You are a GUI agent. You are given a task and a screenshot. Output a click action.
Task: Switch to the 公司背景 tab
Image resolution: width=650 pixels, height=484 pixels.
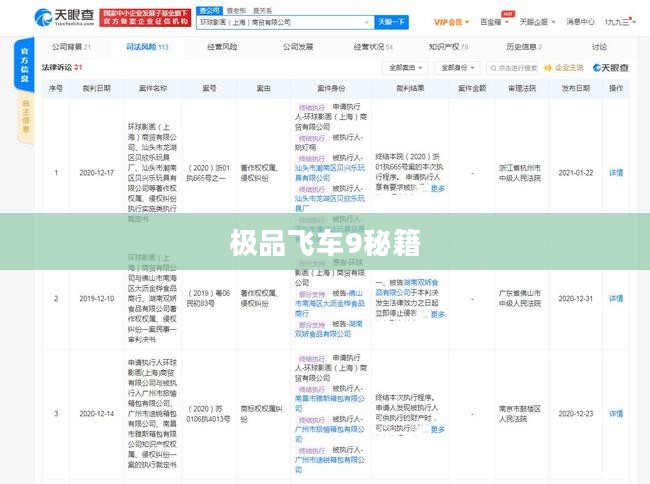click(x=71, y=47)
